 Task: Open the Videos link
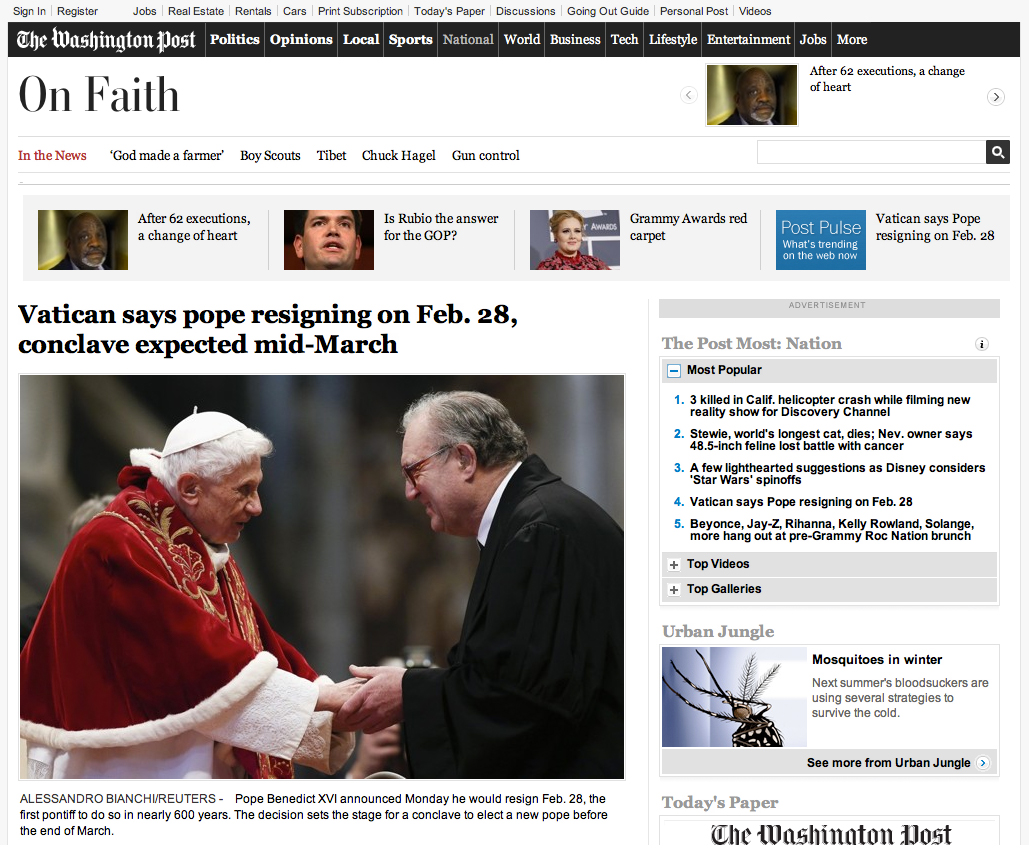tap(755, 11)
